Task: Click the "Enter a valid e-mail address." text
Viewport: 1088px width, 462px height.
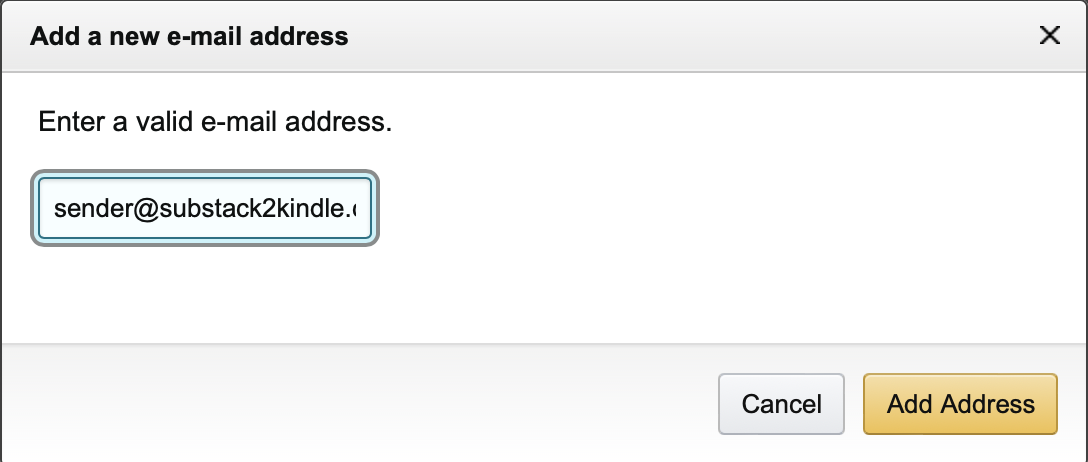Action: (x=215, y=123)
